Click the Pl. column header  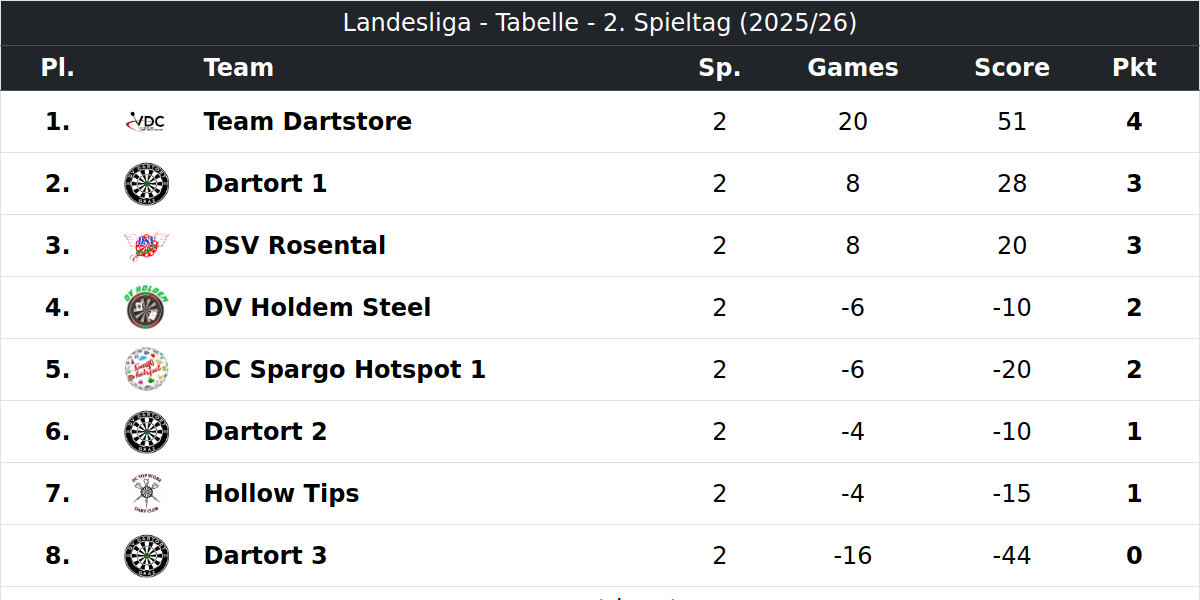tap(58, 68)
